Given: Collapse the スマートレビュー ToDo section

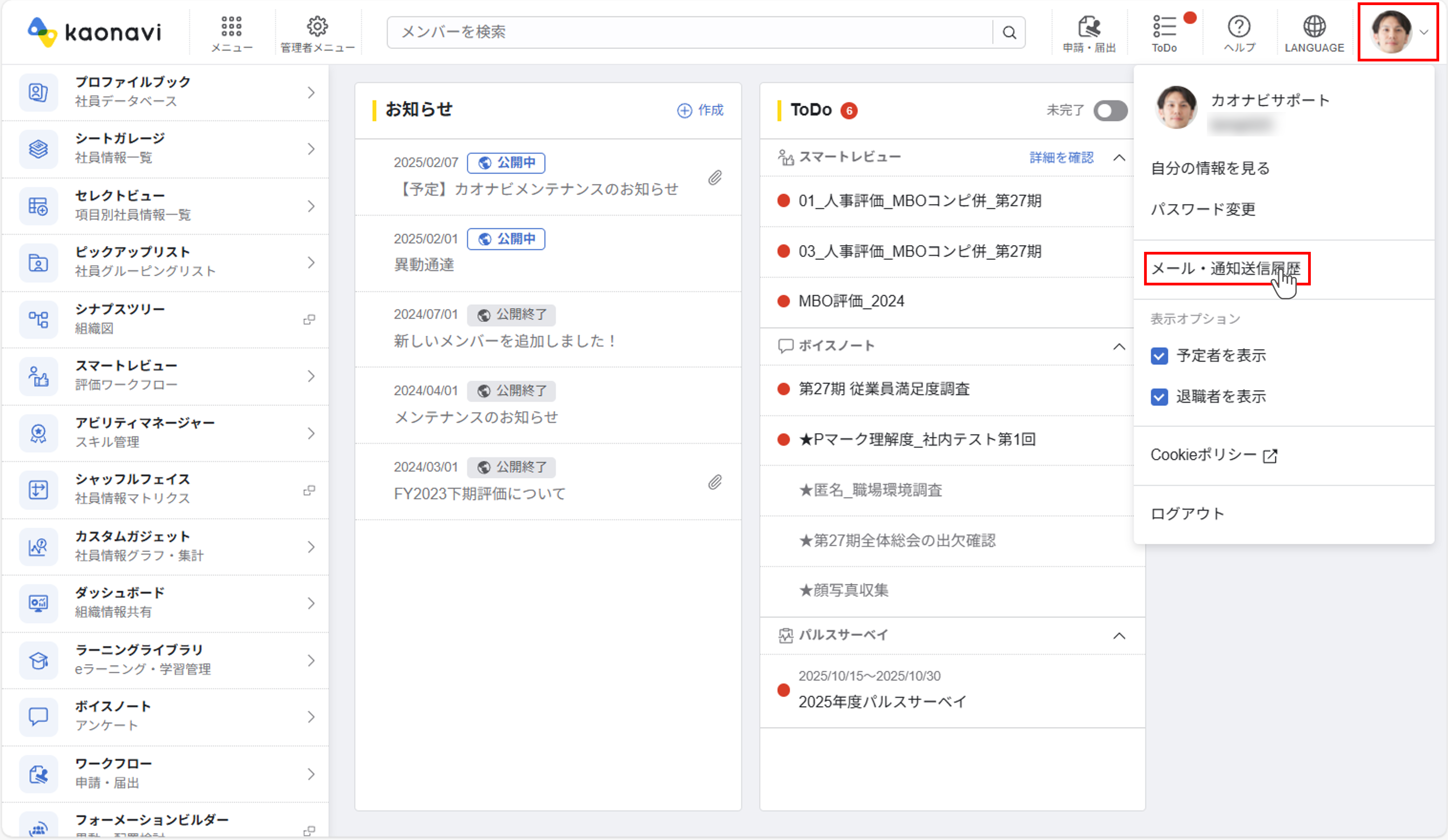Looking at the screenshot, I should pos(1119,157).
